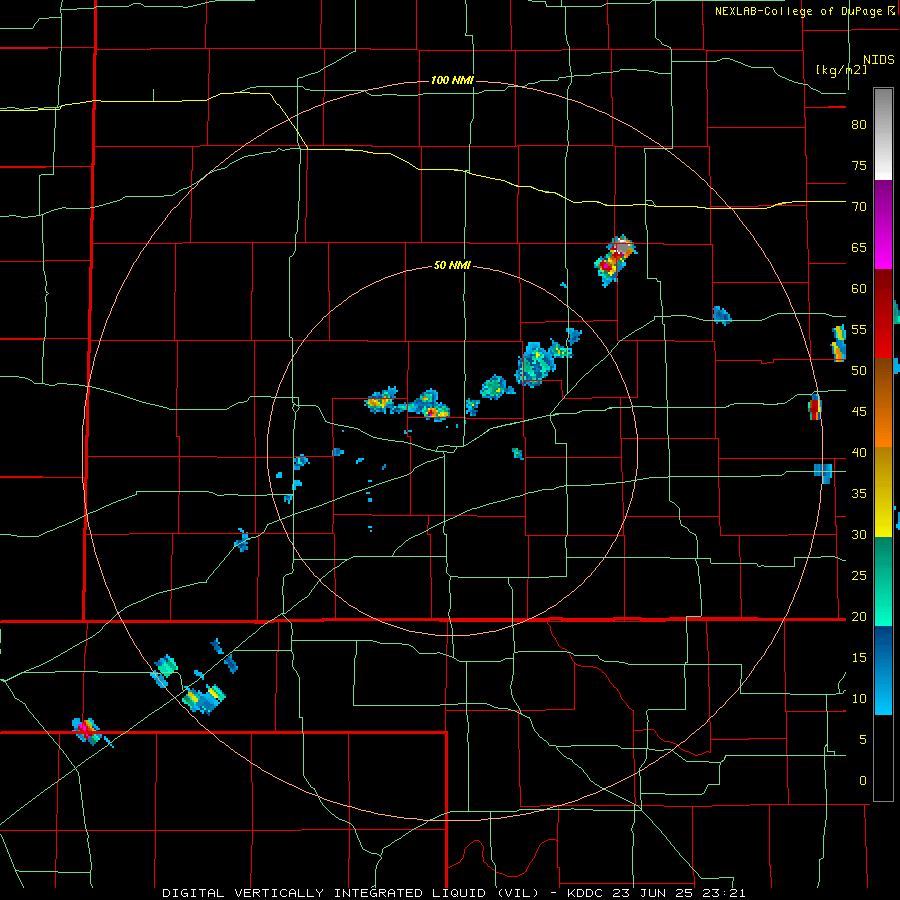Pick the gray-white top segment of color bar
The width and height of the screenshot is (900, 900).
[x=883, y=134]
